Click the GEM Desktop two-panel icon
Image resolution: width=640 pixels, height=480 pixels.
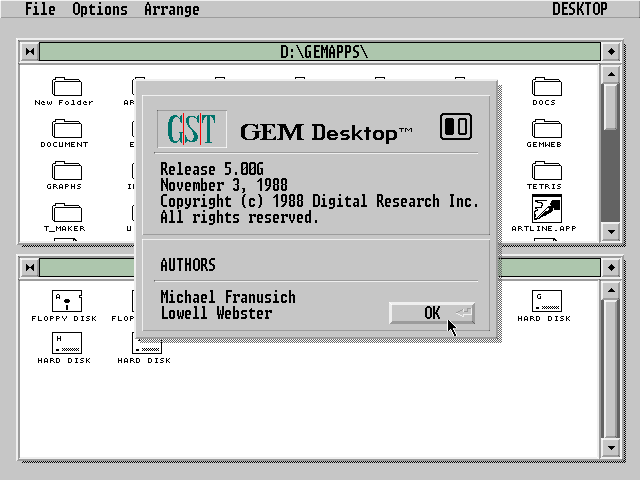tap(456, 127)
